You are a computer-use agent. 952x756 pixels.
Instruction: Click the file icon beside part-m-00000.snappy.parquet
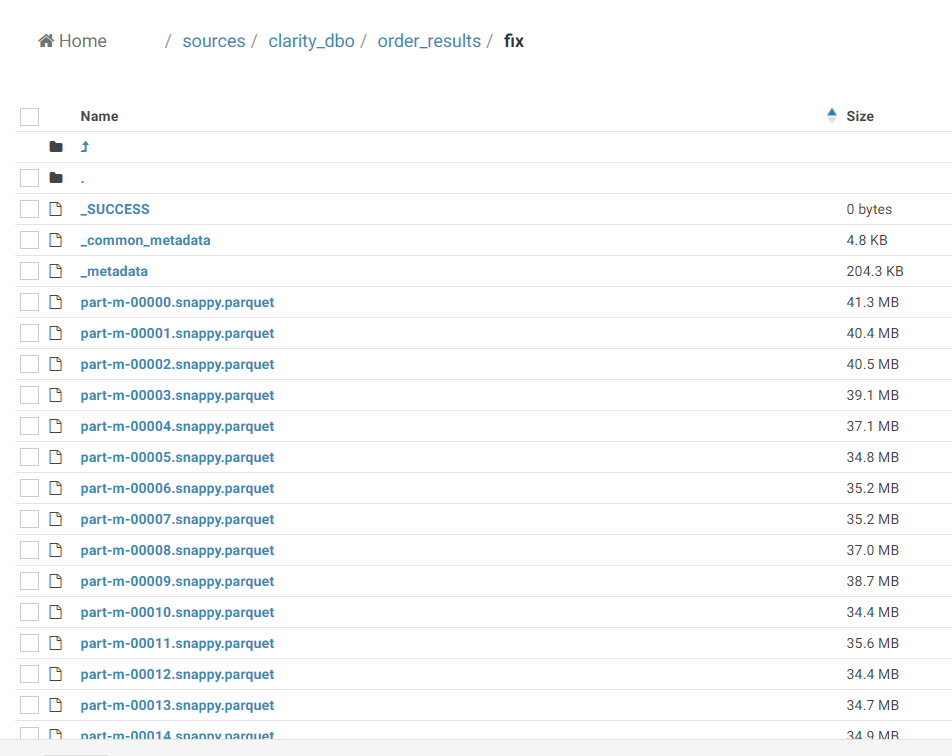click(56, 301)
